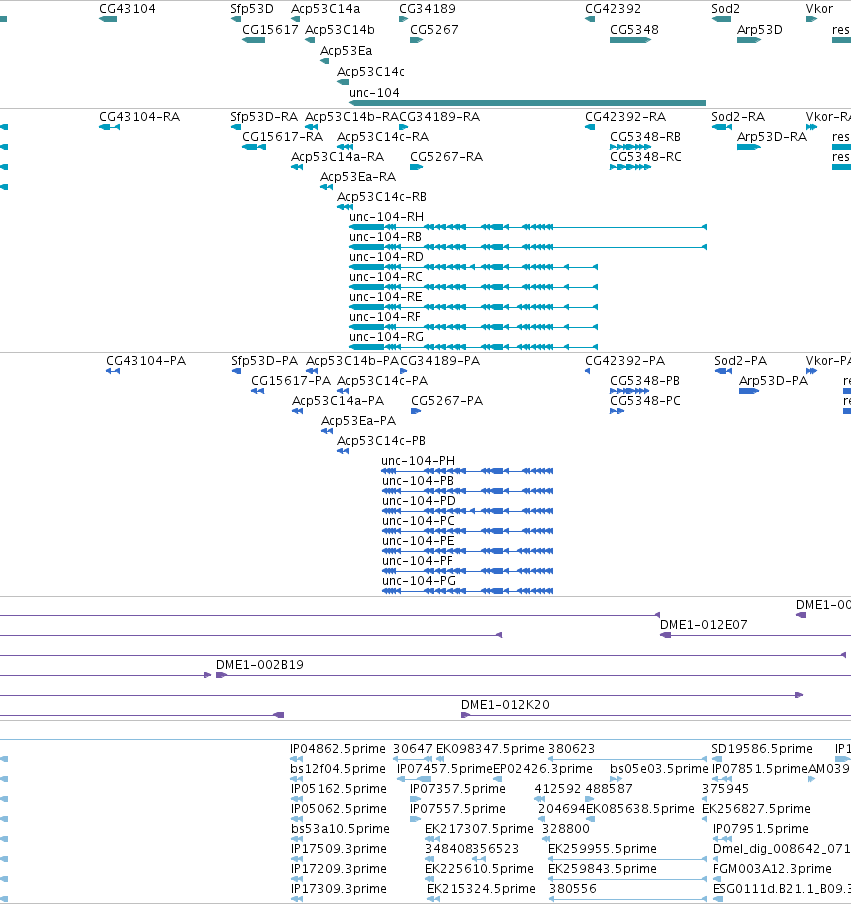Screen dimensions: 851x904
Task: Click the Vkor gene label
Action: pos(819,9)
